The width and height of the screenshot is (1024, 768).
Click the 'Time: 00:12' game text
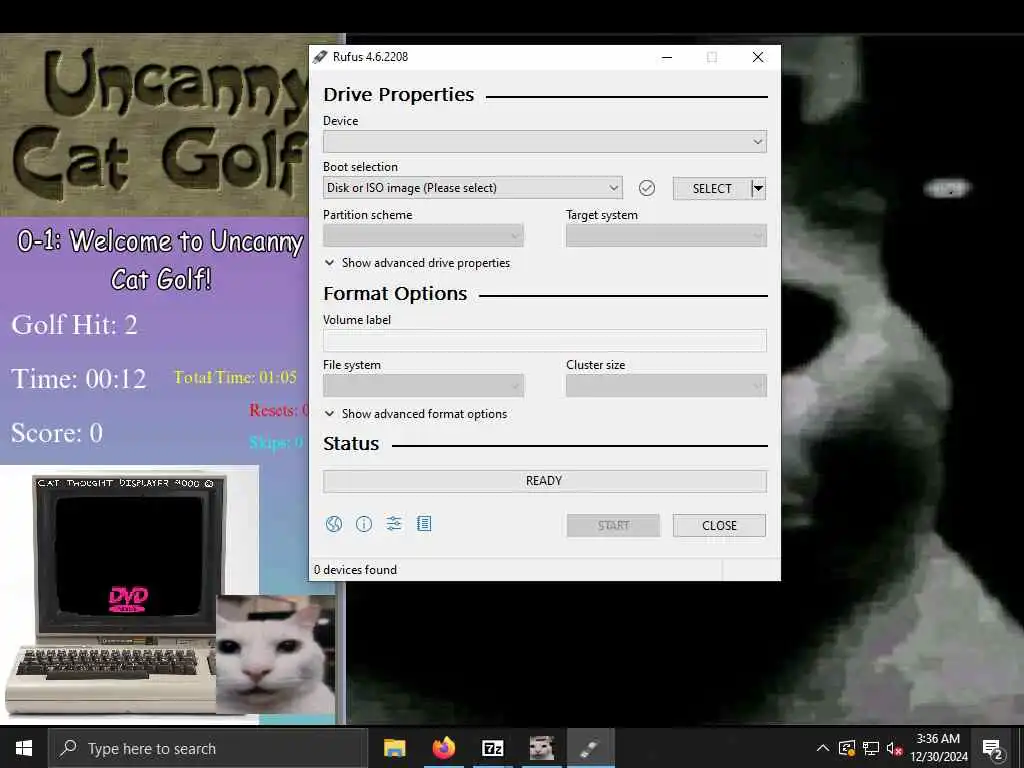point(78,379)
